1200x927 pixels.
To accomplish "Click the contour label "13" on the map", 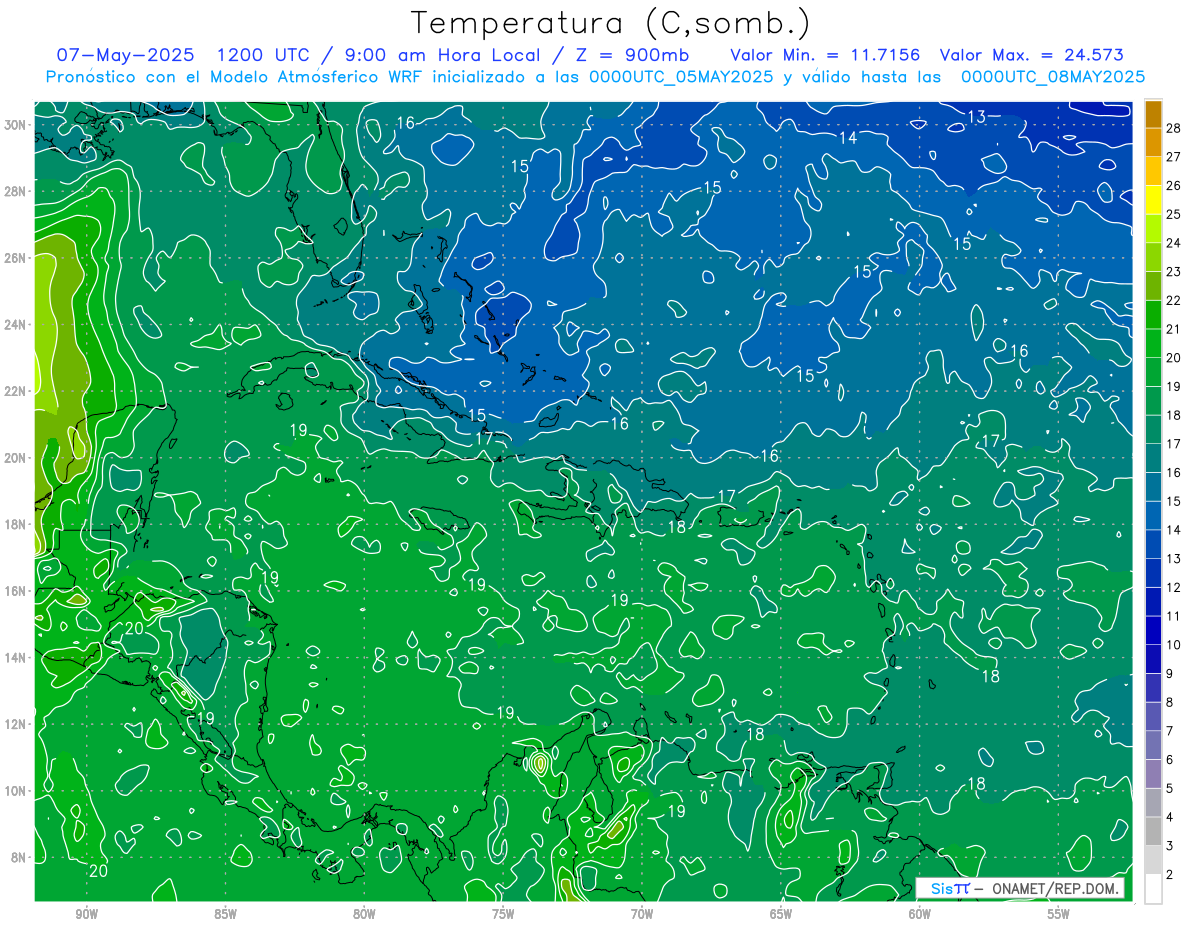I will (977, 117).
